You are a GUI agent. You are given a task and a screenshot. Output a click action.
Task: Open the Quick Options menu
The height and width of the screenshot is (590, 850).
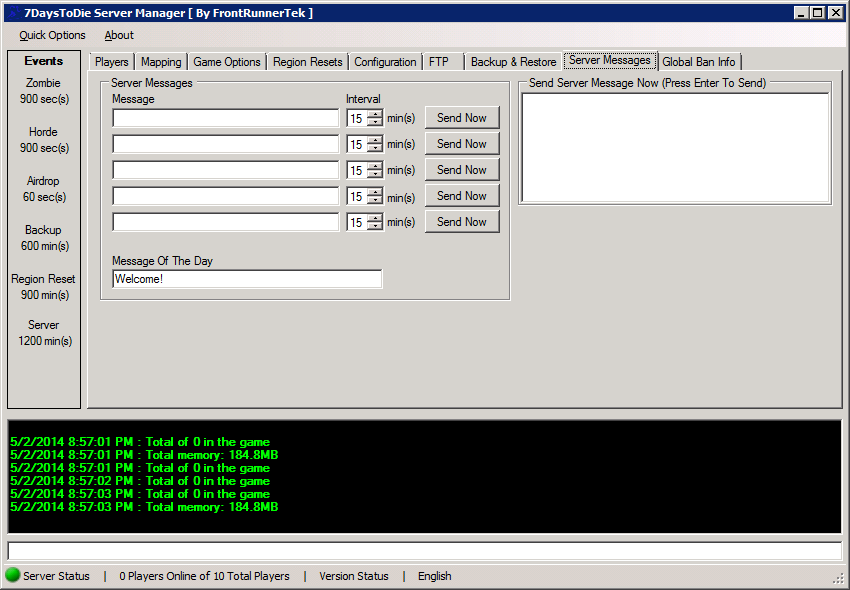(52, 35)
